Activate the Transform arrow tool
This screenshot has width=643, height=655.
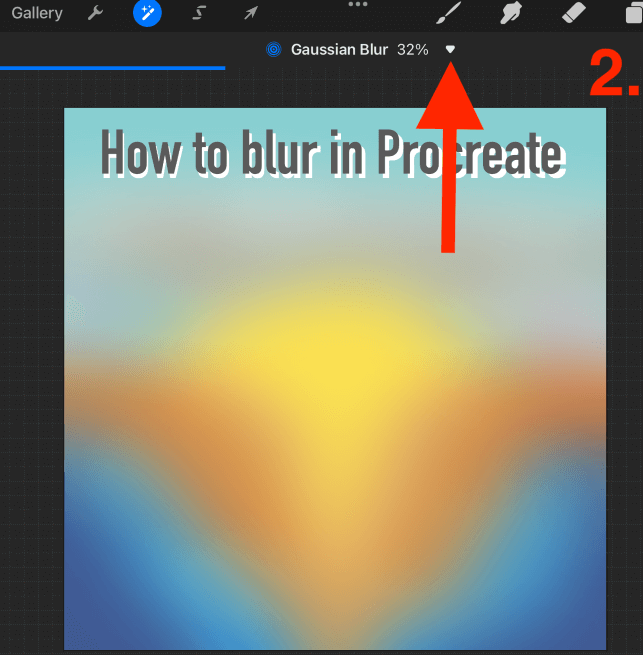(x=251, y=13)
